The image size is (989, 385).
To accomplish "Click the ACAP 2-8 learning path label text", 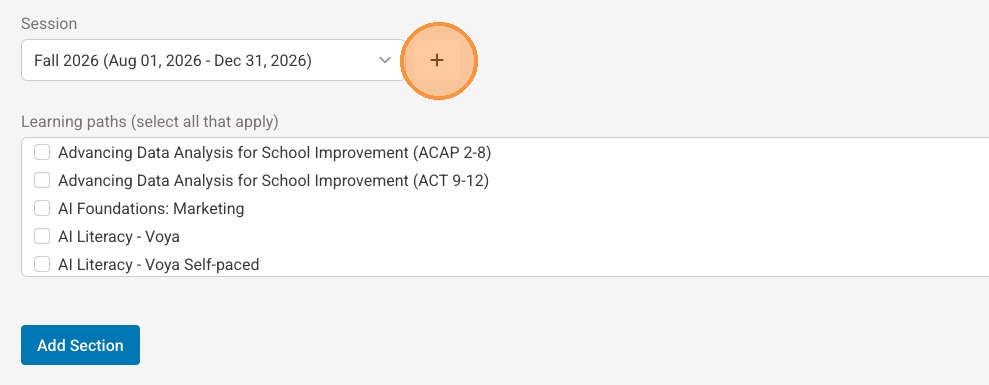I will tap(274, 153).
